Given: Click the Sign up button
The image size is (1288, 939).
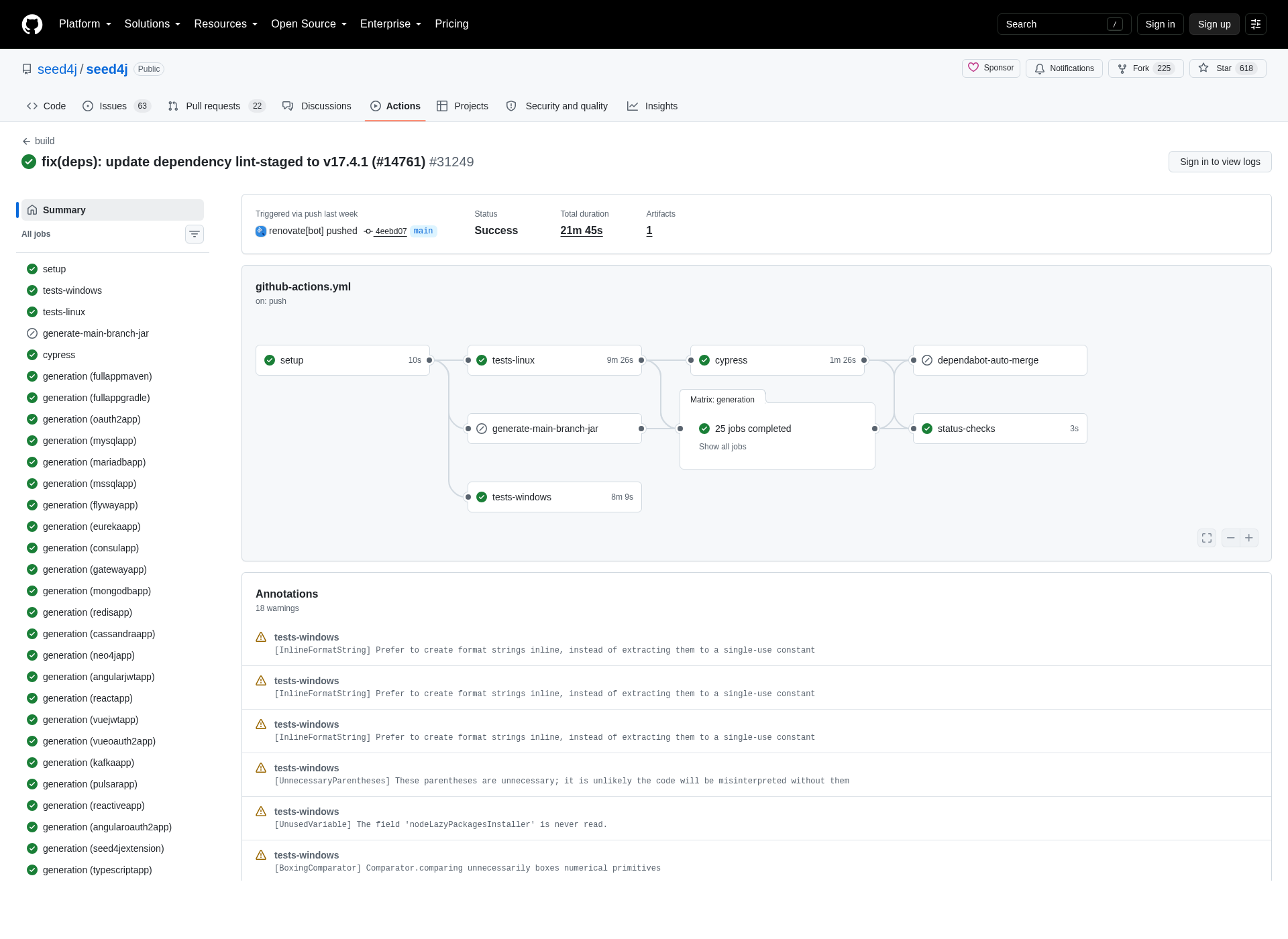Looking at the screenshot, I should tap(1214, 24).
